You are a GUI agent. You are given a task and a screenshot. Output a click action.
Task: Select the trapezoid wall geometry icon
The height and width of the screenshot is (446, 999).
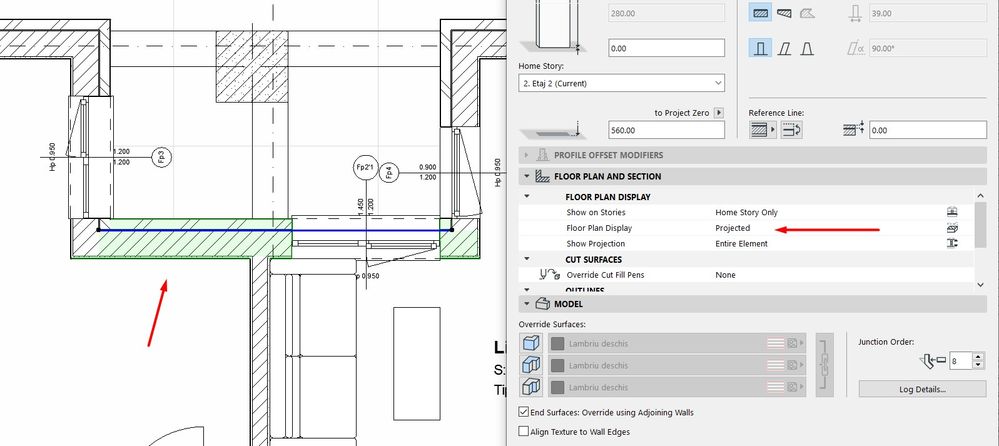(784, 13)
